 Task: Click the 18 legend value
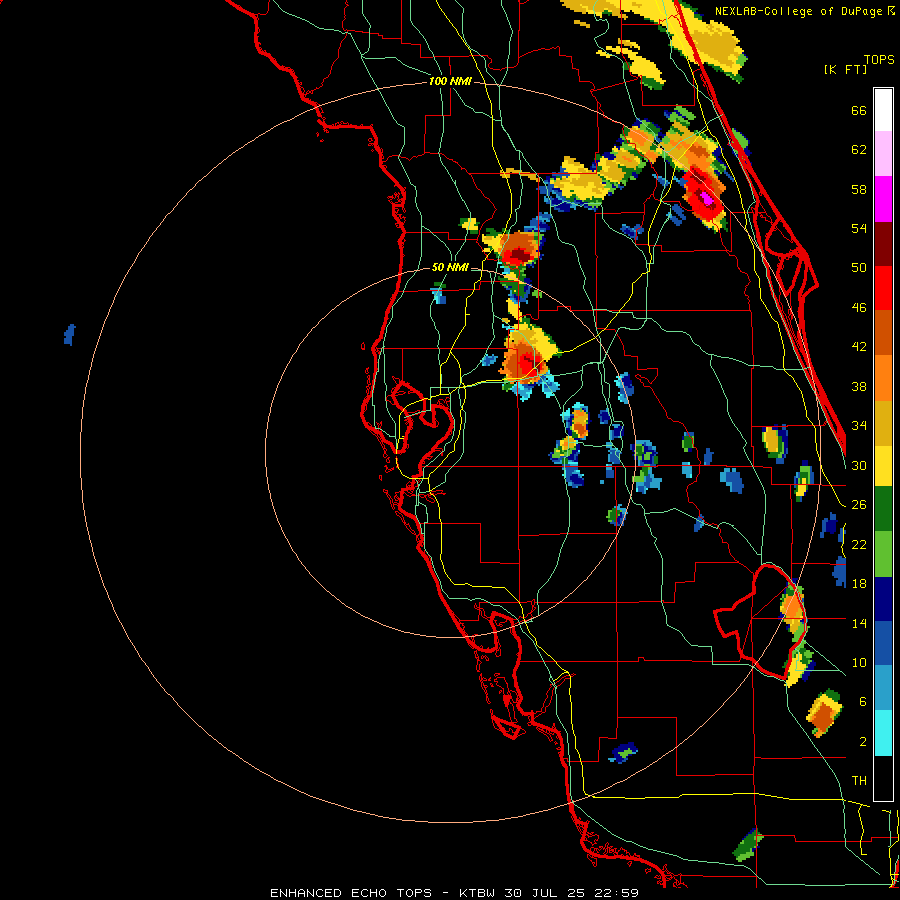[859, 584]
